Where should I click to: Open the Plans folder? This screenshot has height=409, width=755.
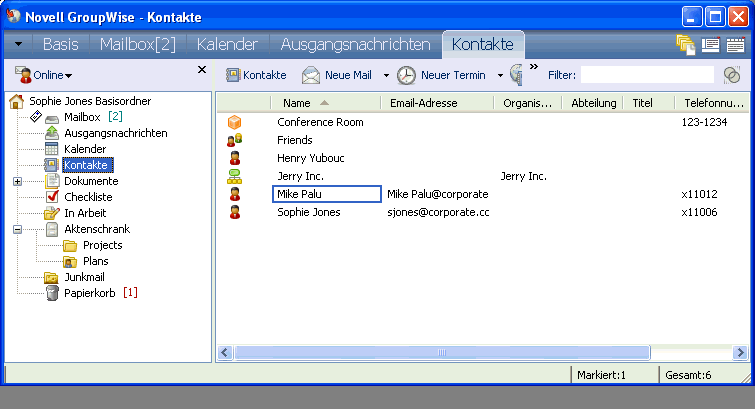pos(95,261)
